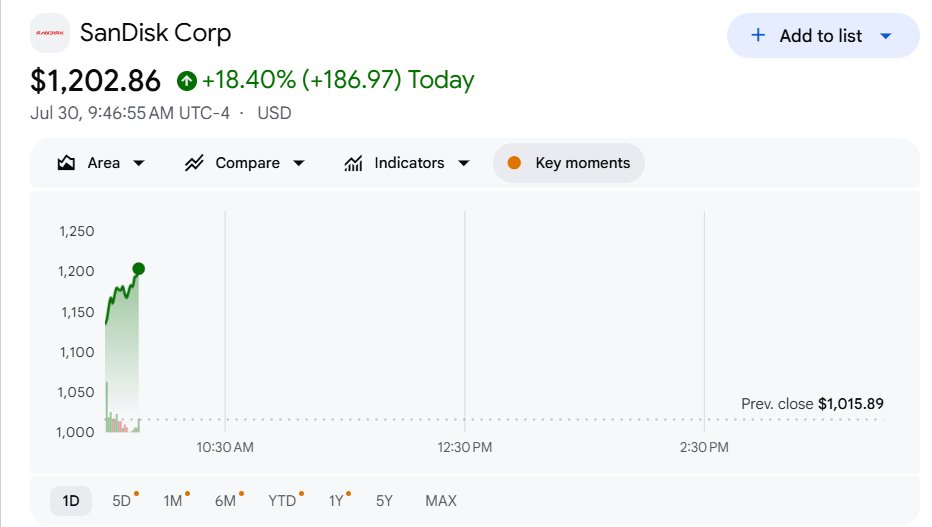Click the 10:30 AM axis label

coord(225,447)
